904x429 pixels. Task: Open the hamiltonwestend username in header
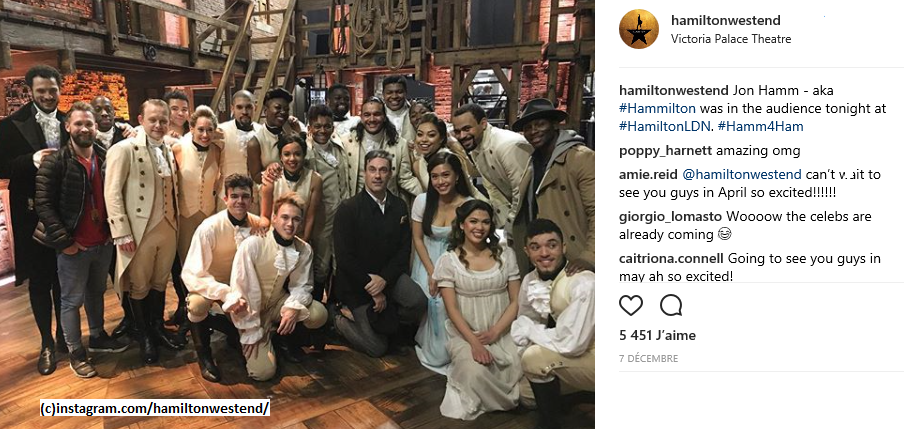point(726,20)
